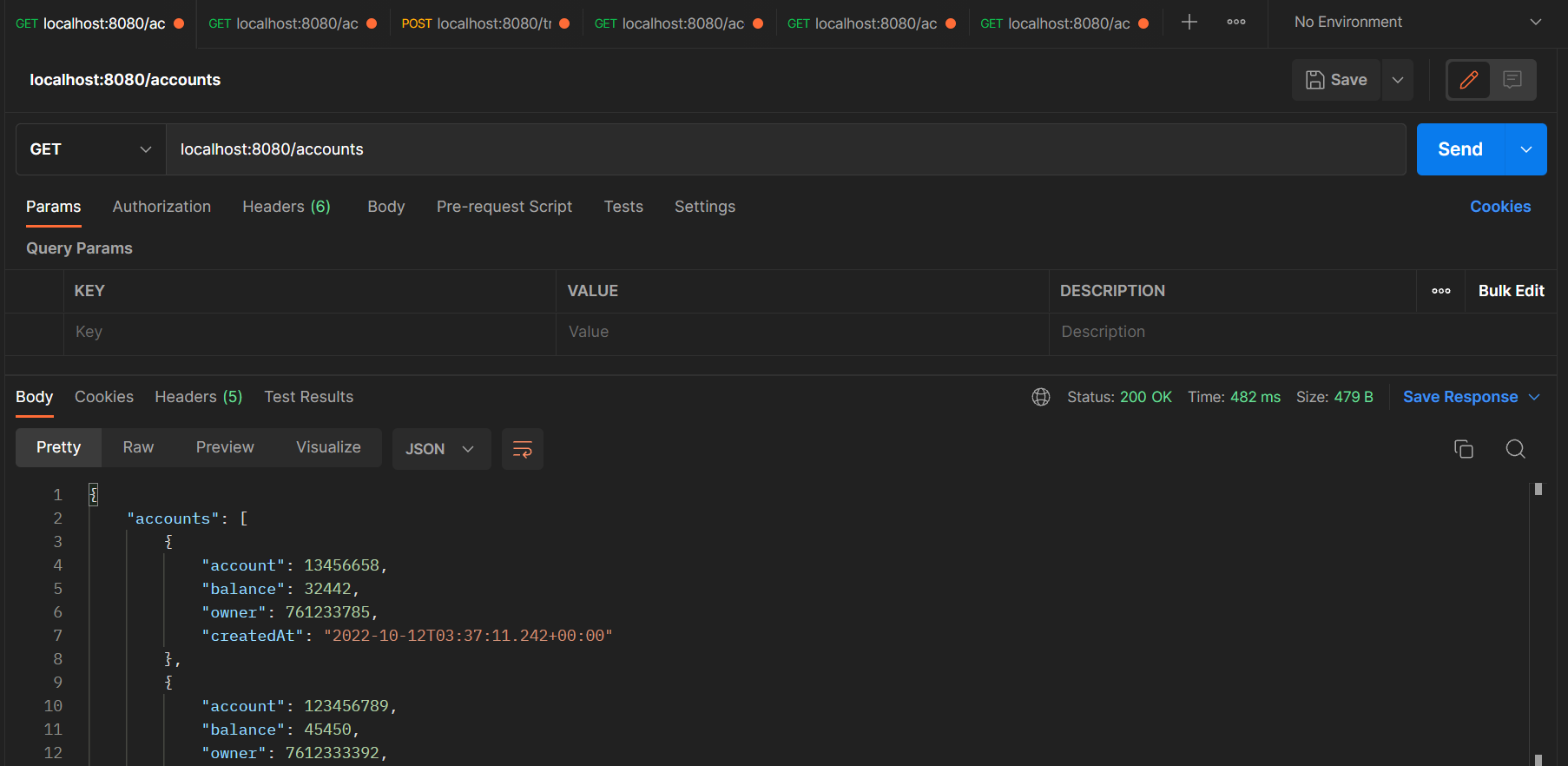The height and width of the screenshot is (766, 1568).
Task: Open request Headers (6) tab
Action: click(287, 207)
